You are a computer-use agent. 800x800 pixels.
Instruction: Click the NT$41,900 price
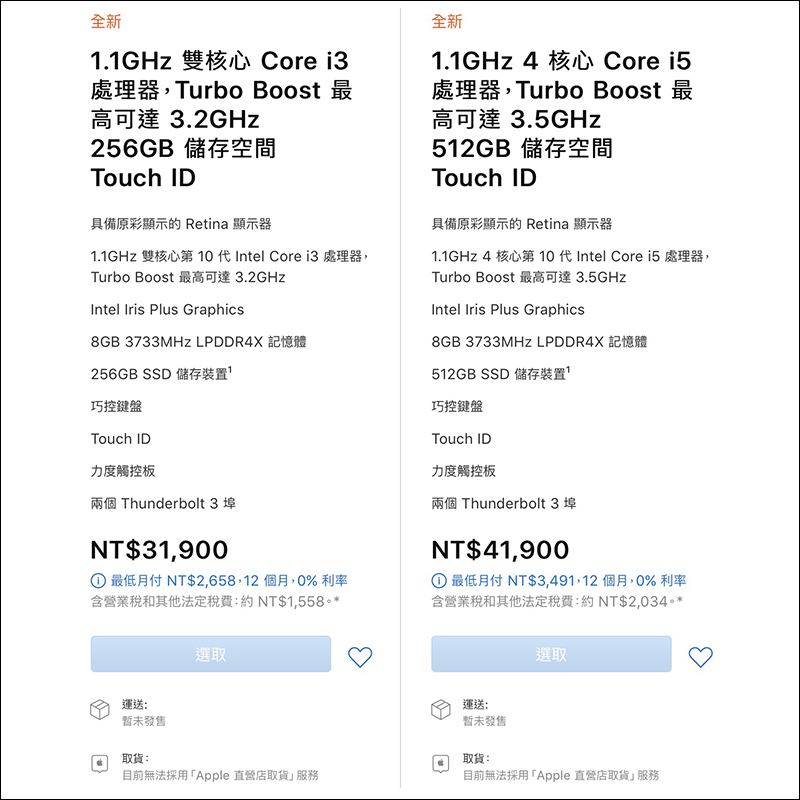pyautogui.click(x=500, y=550)
